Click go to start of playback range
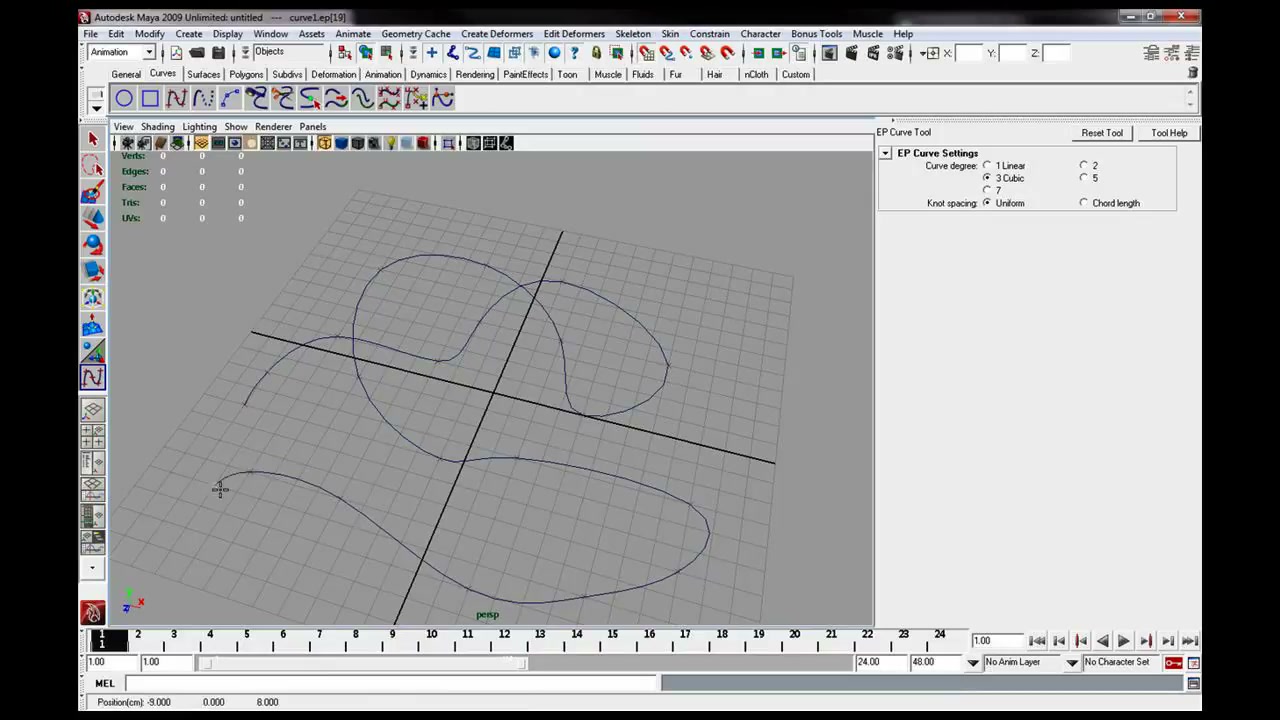The image size is (1280, 720). click(x=1037, y=642)
